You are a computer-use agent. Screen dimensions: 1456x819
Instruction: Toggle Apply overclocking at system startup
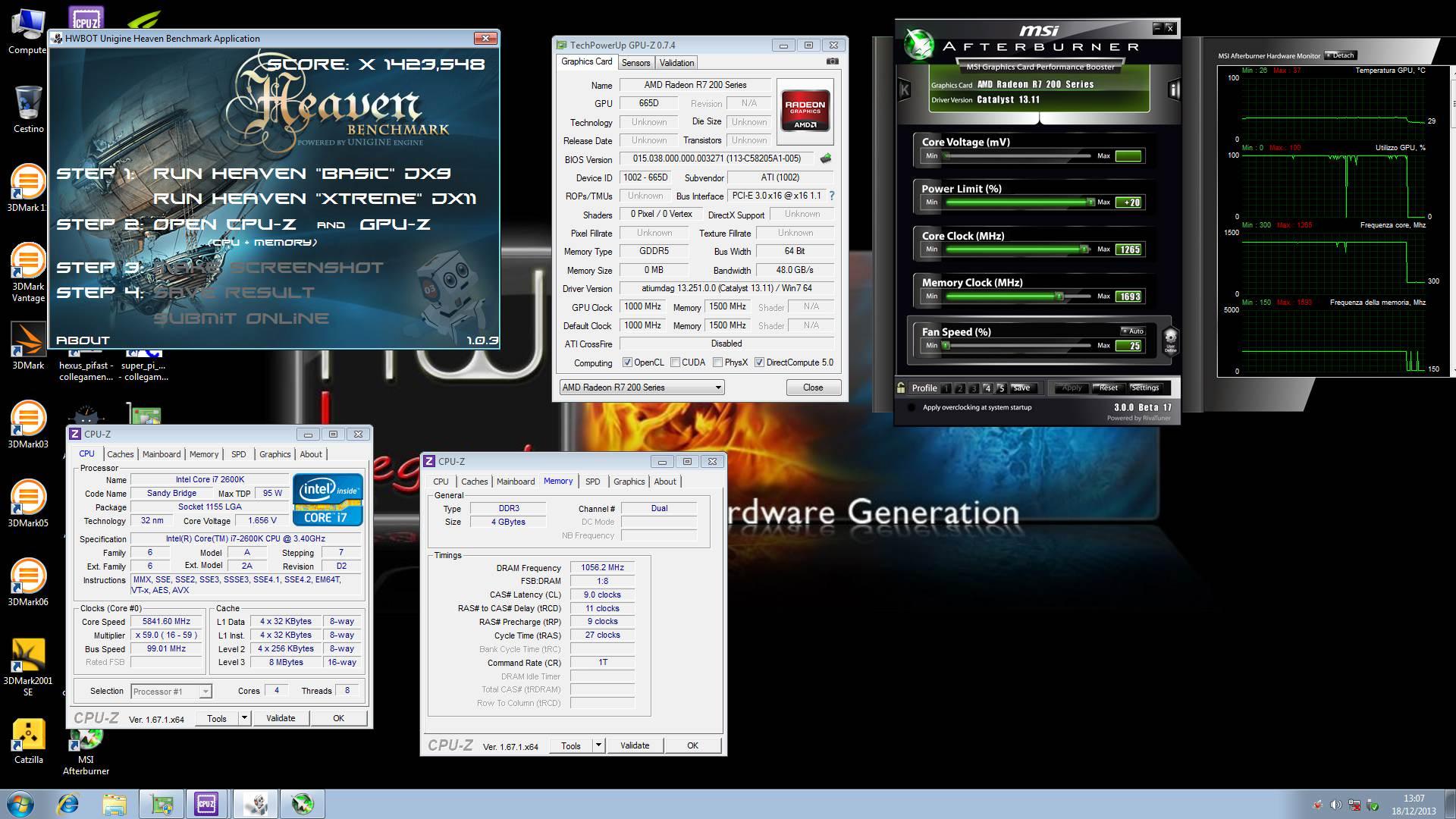912,407
